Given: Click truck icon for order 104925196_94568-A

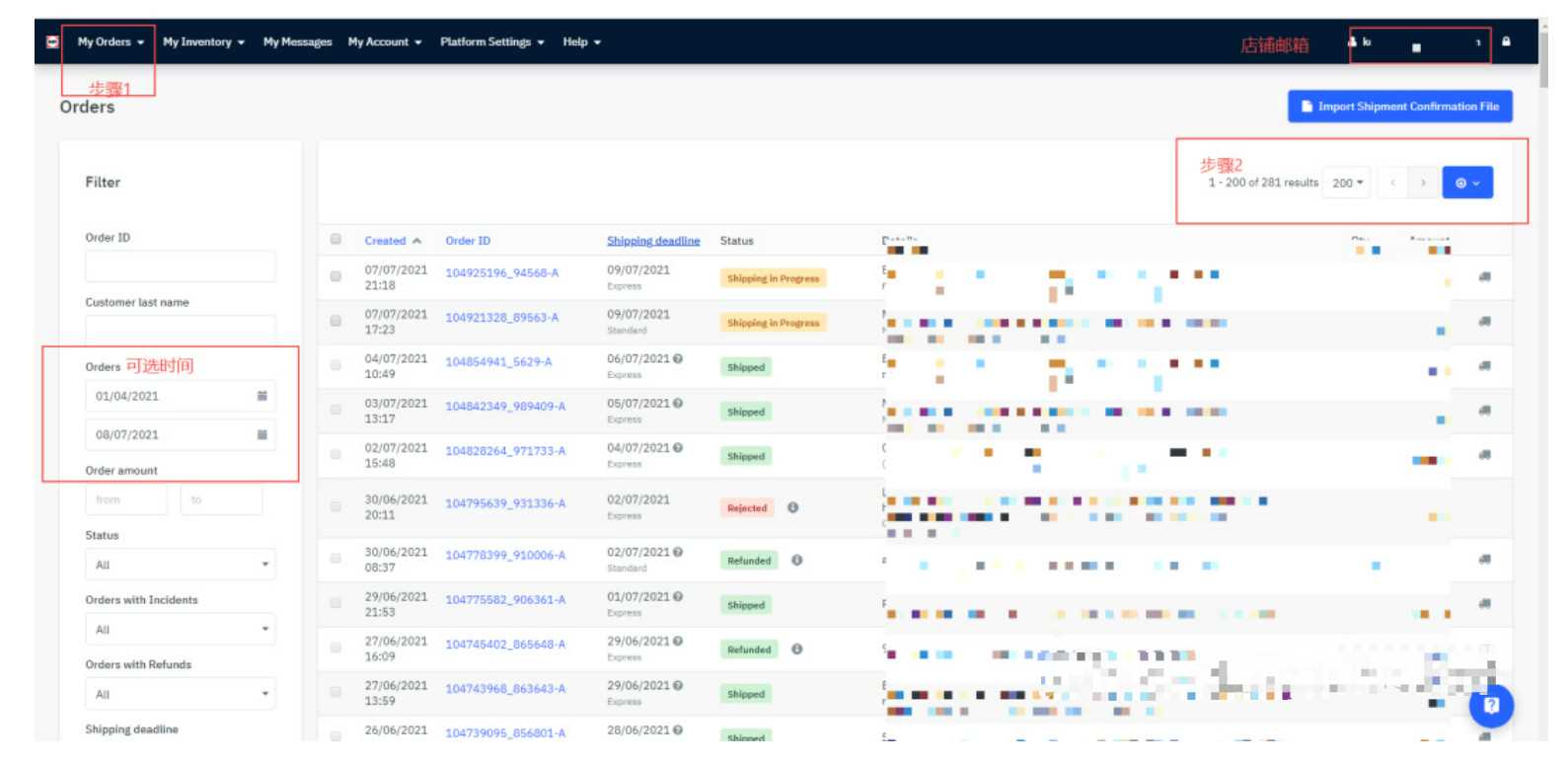Looking at the screenshot, I should [1484, 276].
